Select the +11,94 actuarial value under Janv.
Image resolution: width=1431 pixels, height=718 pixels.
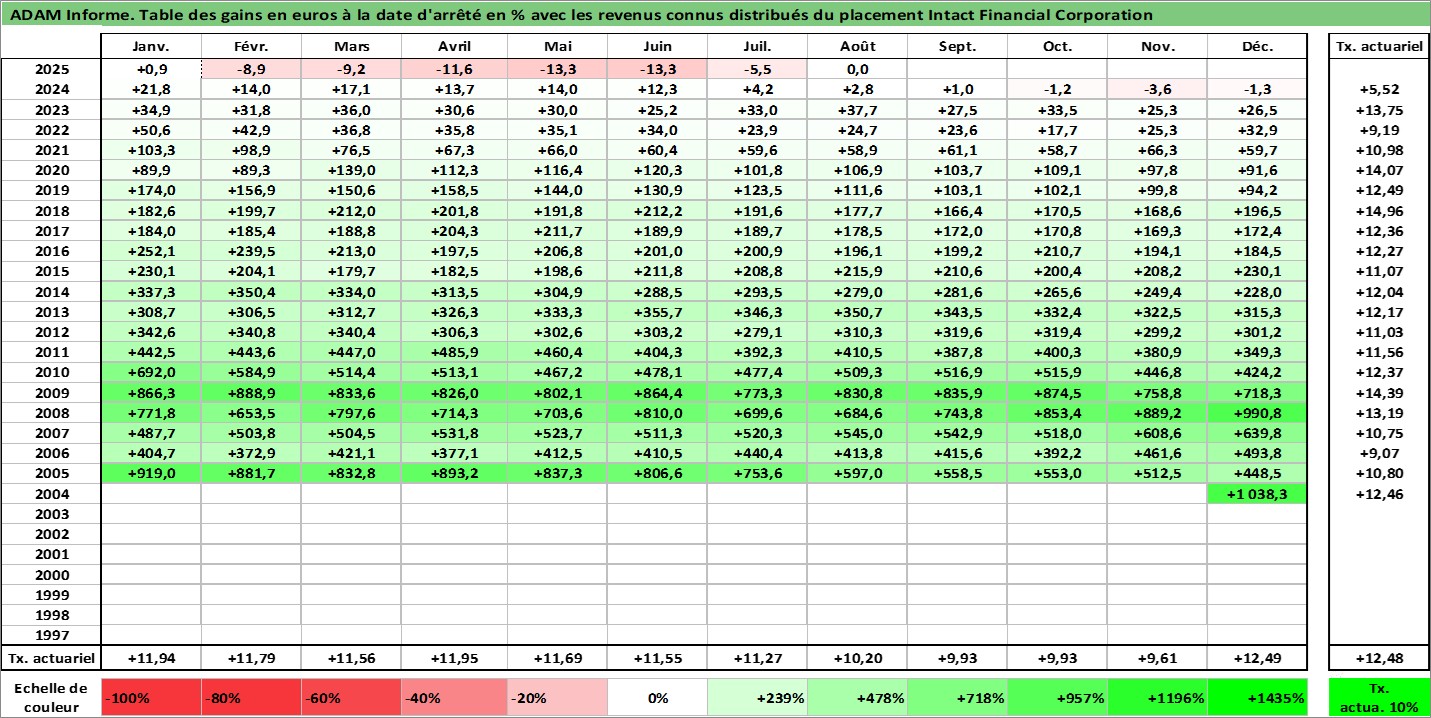click(152, 658)
